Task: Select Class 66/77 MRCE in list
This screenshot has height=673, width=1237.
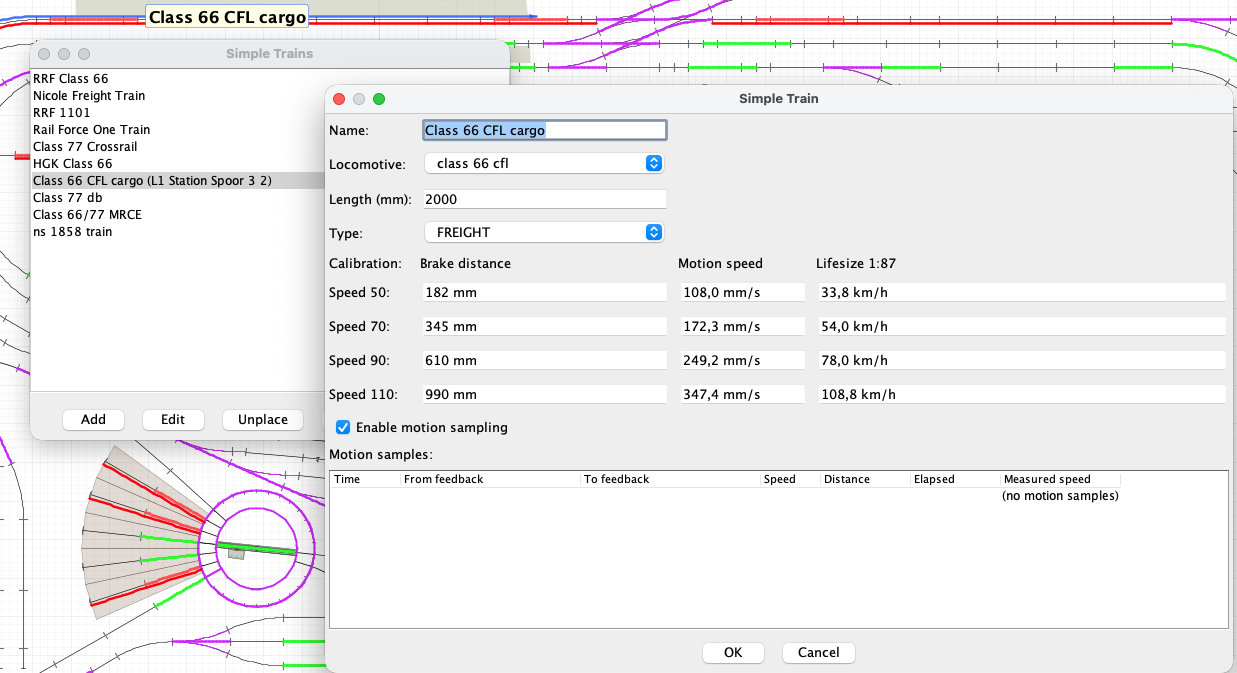Action: 178,214
